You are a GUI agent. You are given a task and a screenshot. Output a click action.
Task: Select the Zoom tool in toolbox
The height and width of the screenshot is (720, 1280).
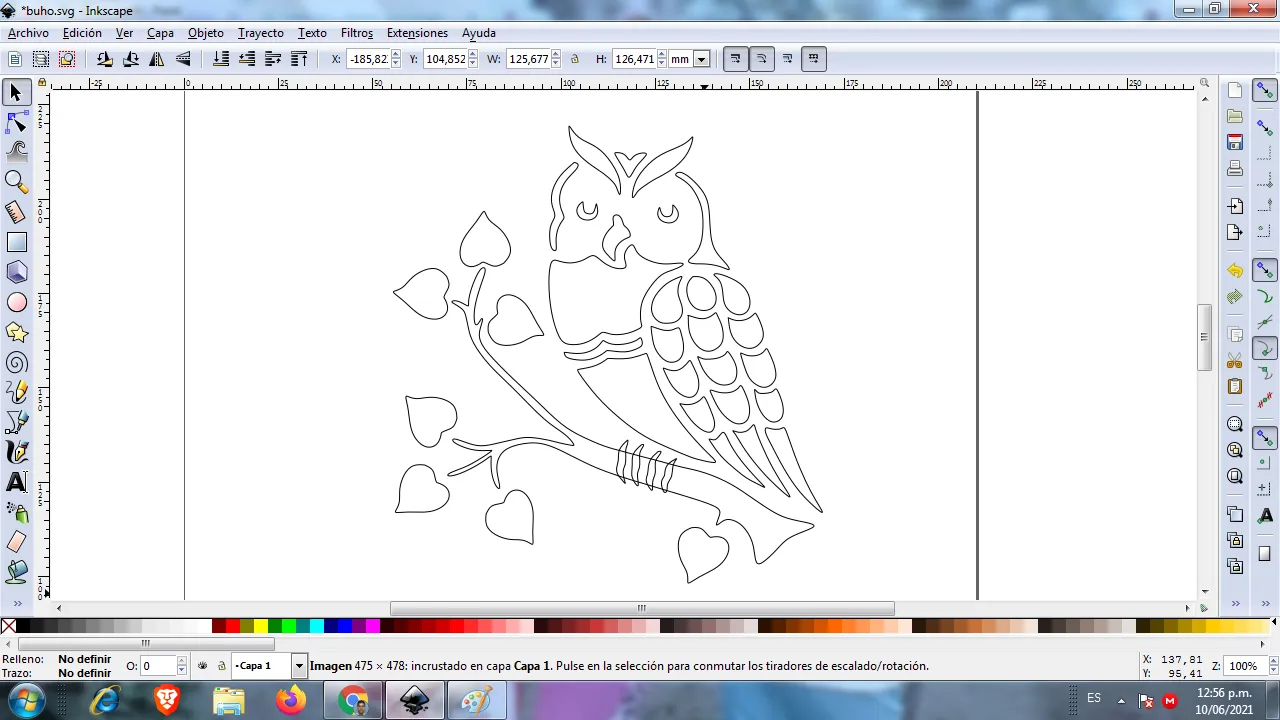16,182
